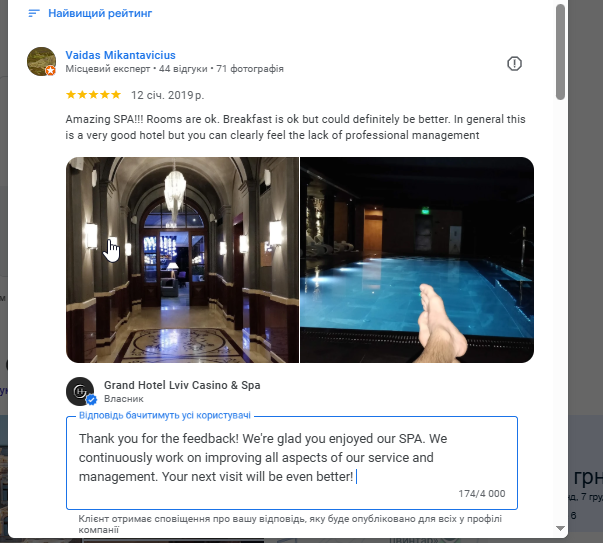603x543 pixels.
Task: Click the Amazing SPA review text
Action: [295, 127]
